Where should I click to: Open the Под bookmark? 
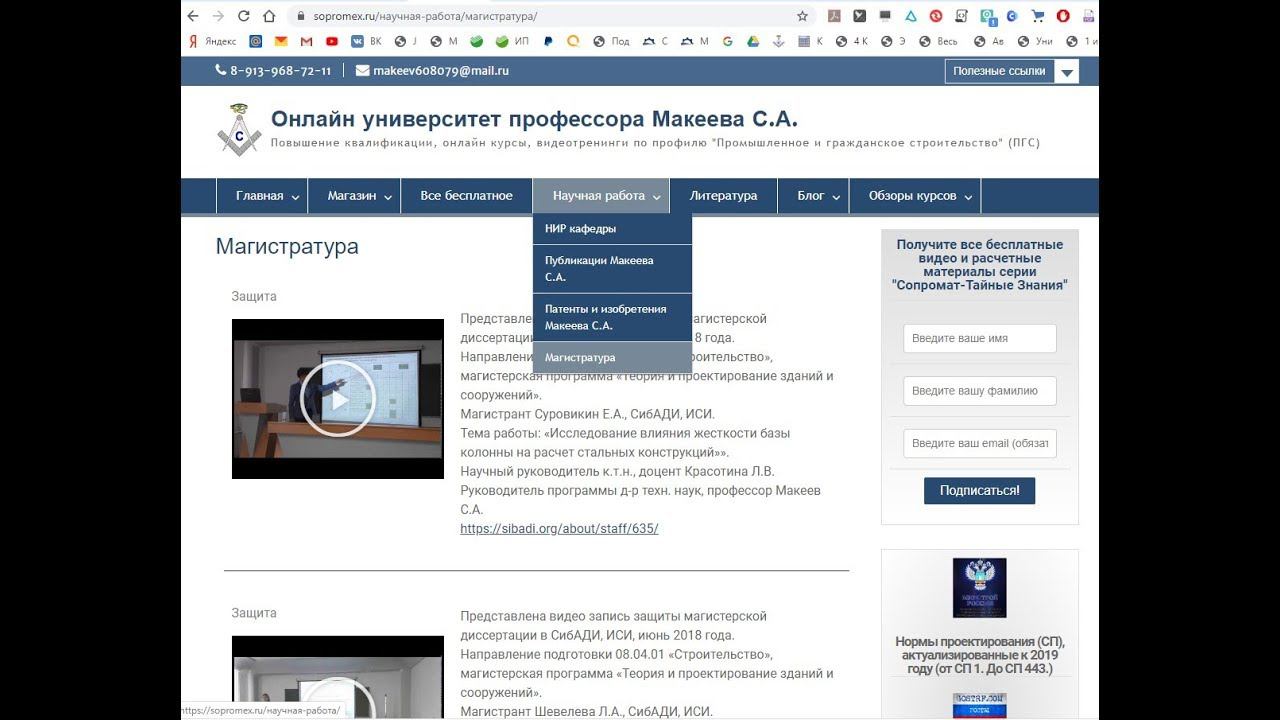tap(611, 41)
